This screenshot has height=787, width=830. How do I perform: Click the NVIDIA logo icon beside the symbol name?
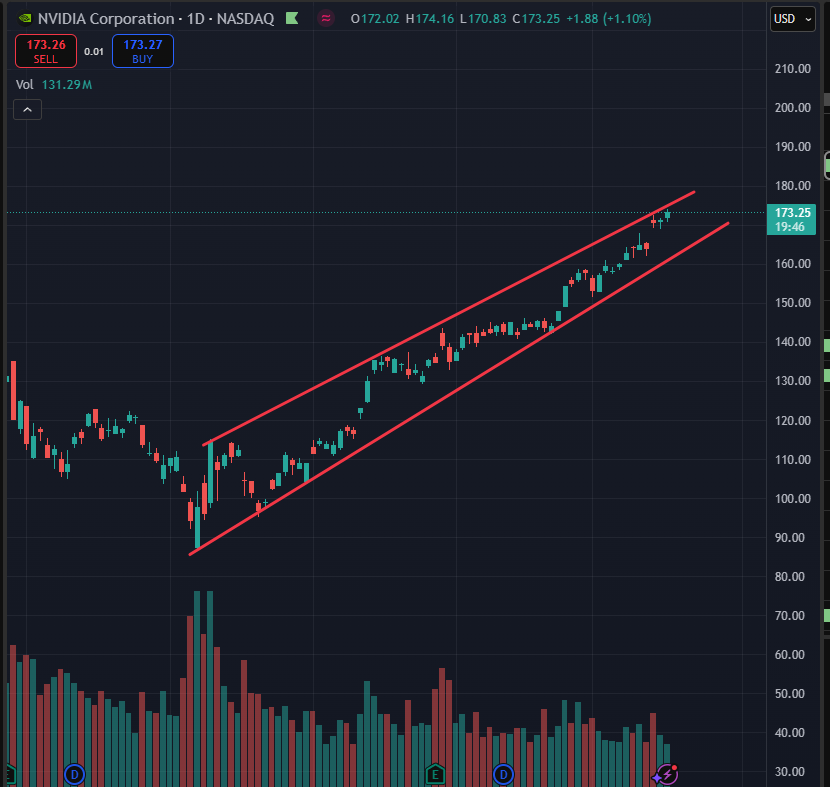[x=24, y=19]
